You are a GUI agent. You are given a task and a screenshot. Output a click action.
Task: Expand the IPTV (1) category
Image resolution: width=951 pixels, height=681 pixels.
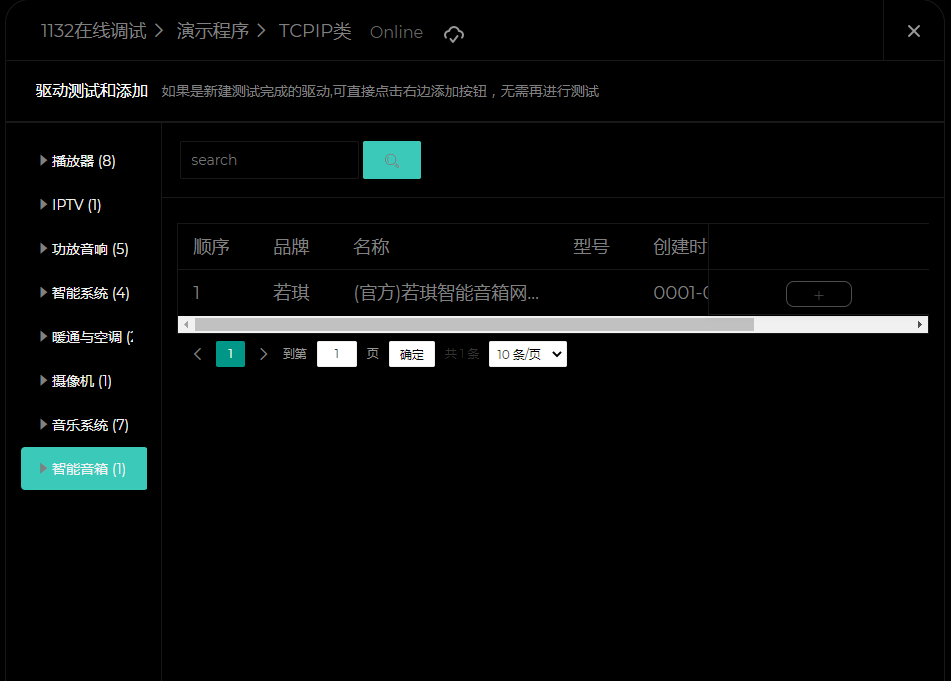click(76, 205)
